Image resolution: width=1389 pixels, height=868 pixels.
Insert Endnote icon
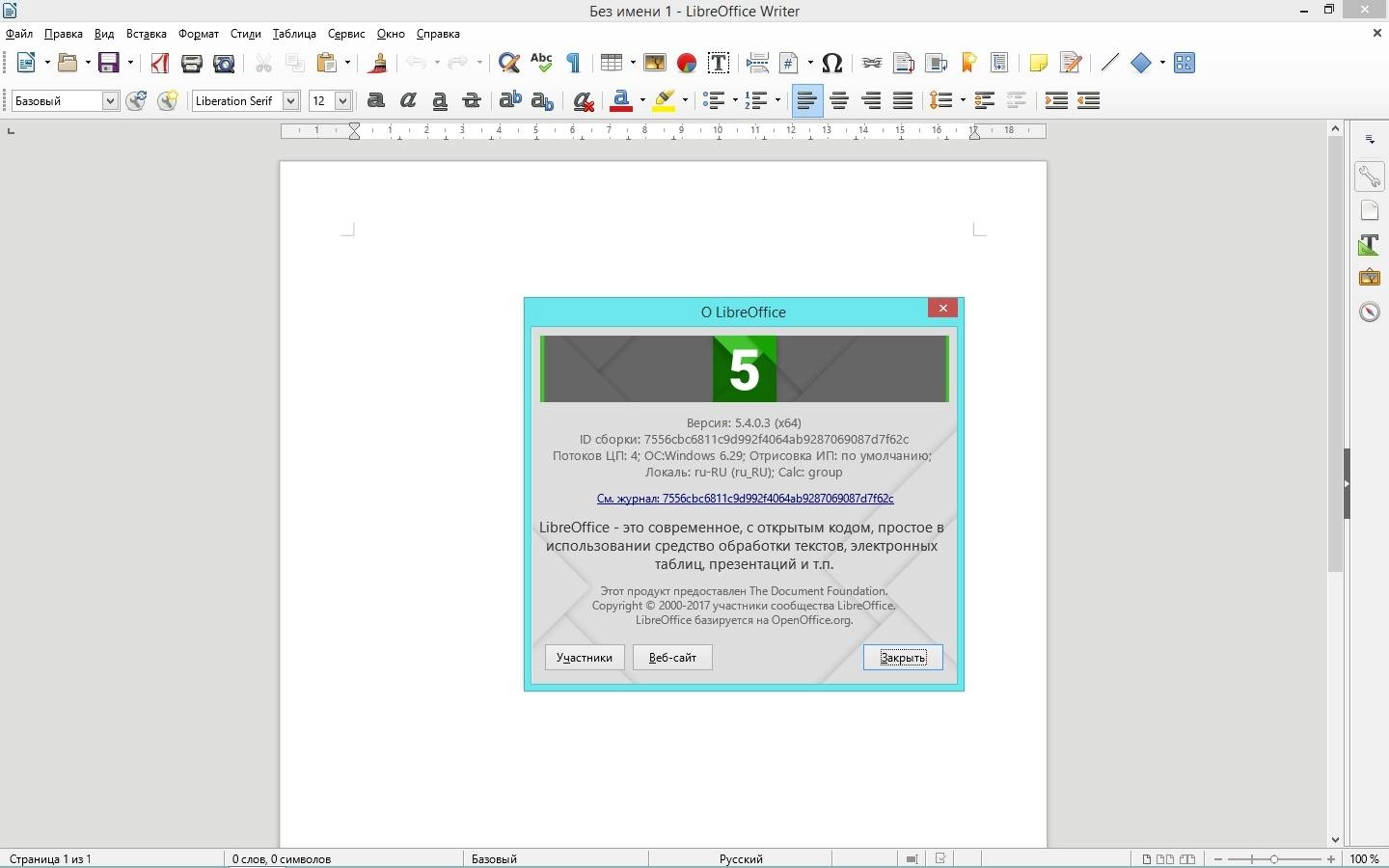coord(936,63)
